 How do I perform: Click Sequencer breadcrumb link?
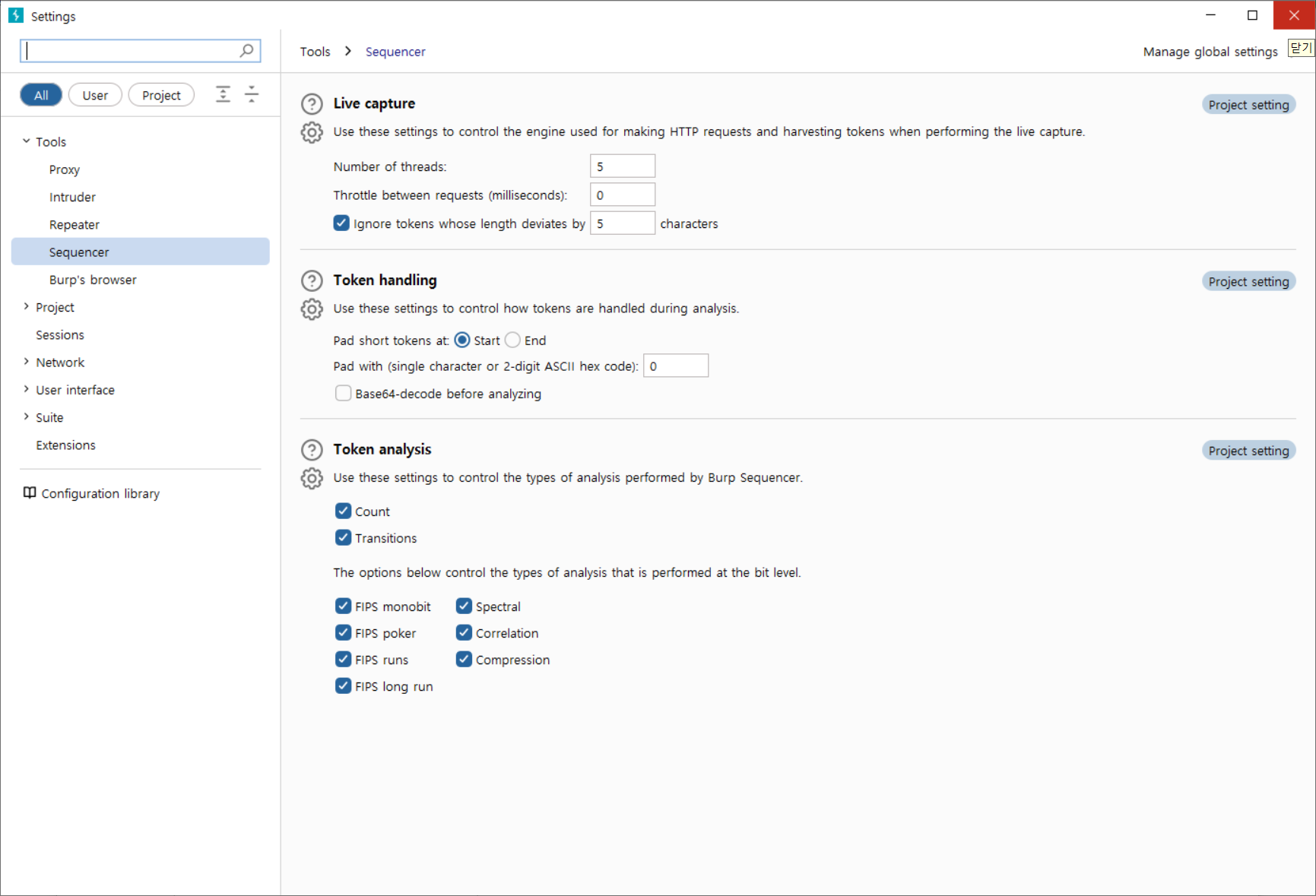point(395,52)
